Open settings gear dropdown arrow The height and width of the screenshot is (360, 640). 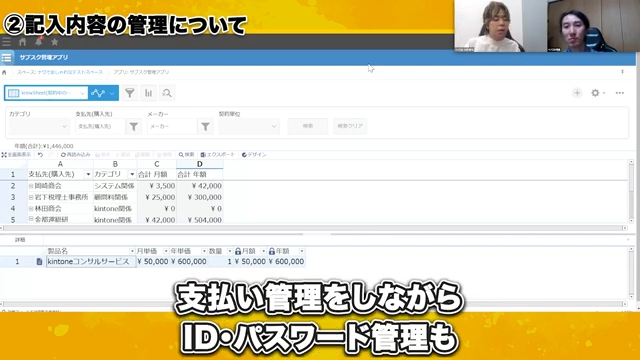click(x=604, y=93)
